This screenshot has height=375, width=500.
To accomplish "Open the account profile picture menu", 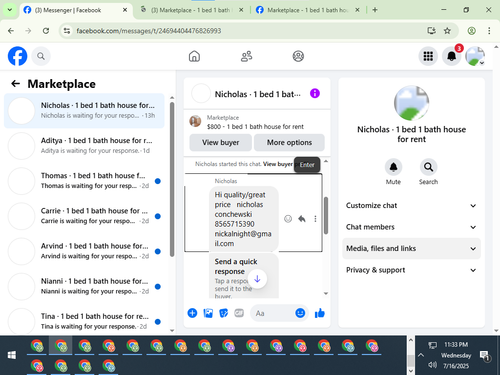I will (x=475, y=56).
